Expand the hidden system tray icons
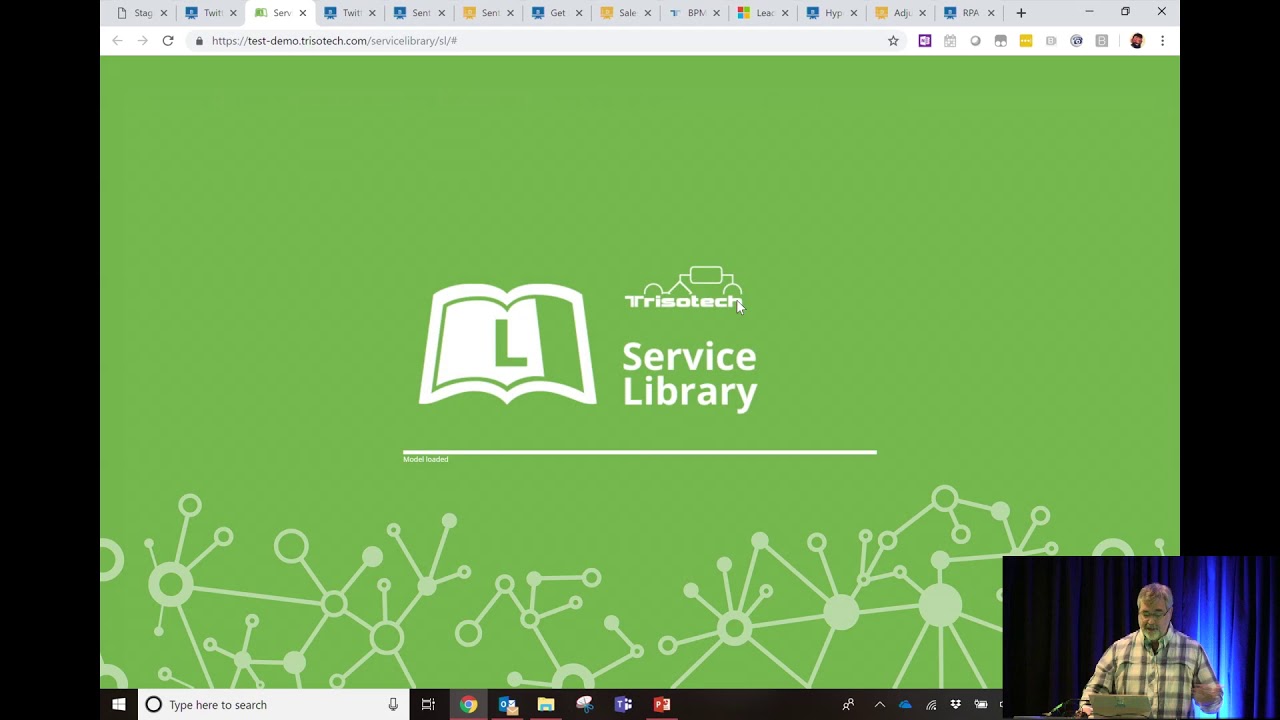 pos(880,705)
